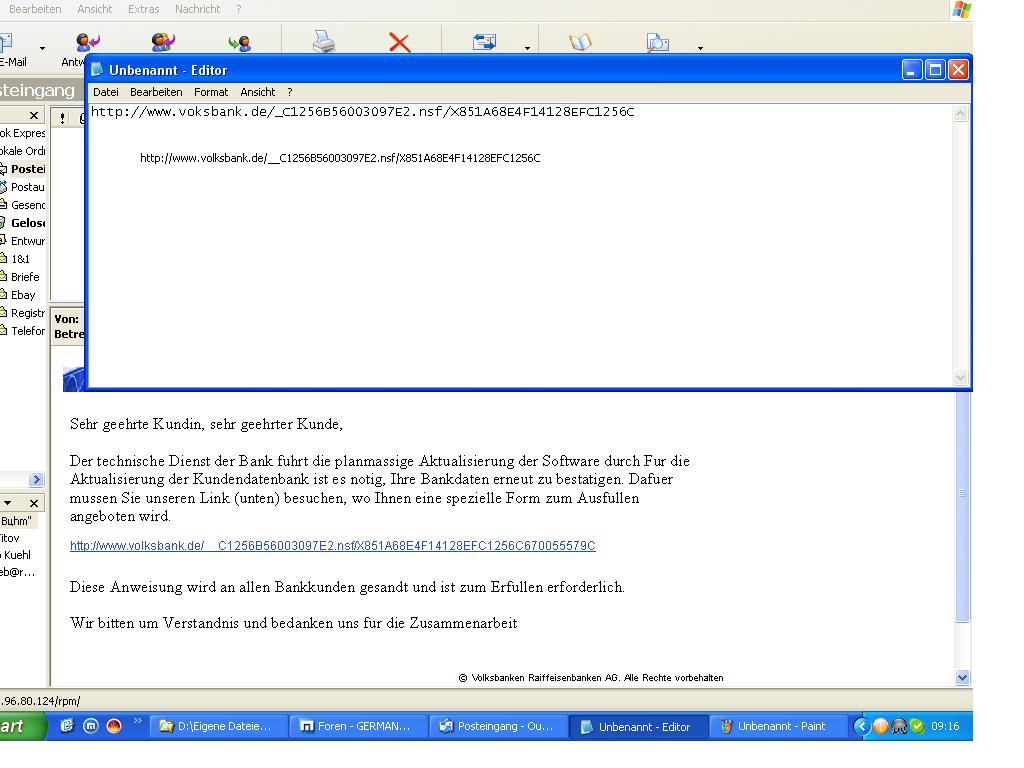
Task: Select contact Kuehl in contacts list
Action: click(17, 555)
